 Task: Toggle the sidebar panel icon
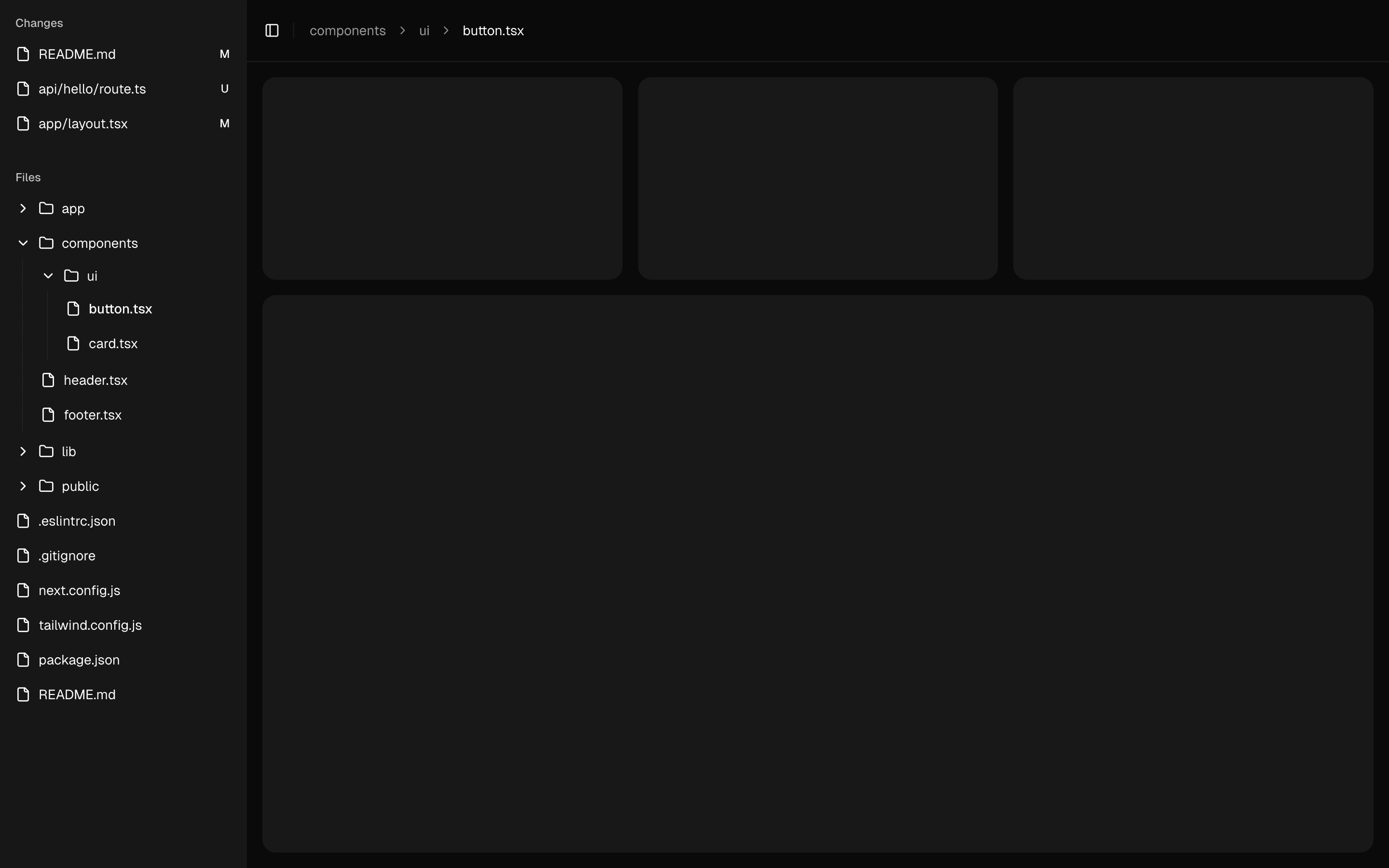tap(272, 30)
